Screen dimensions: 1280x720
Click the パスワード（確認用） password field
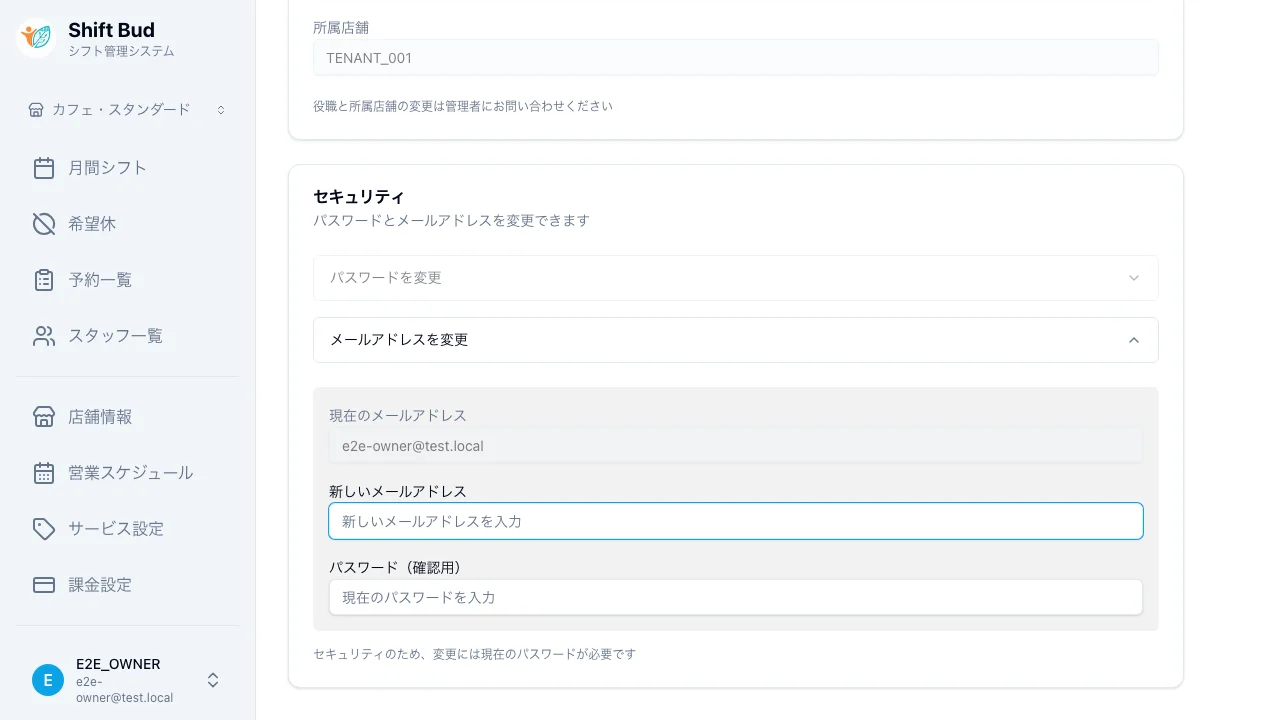click(x=736, y=597)
